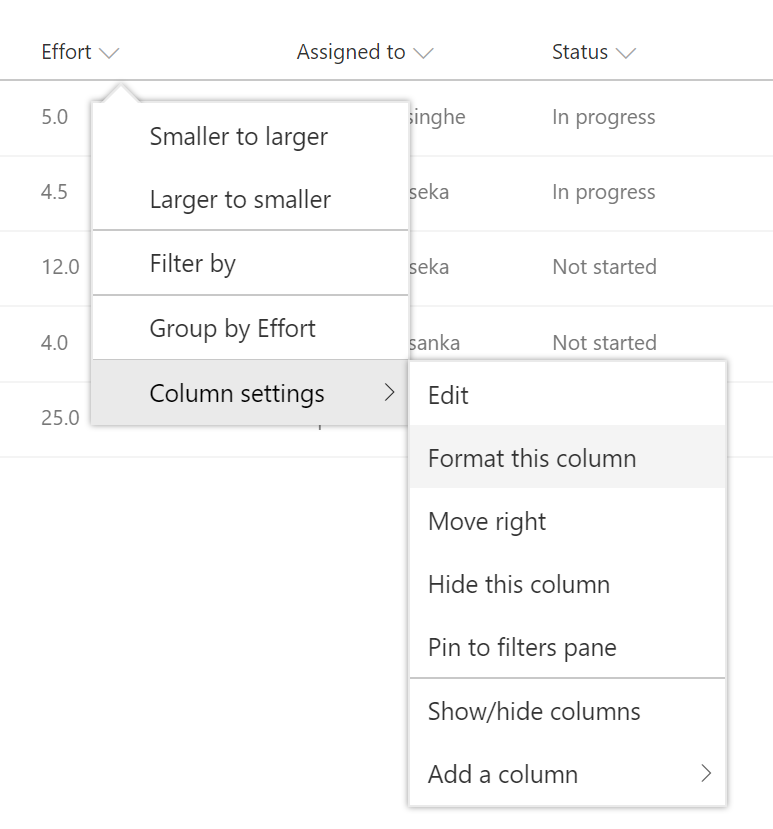Click the Status column header label
This screenshot has width=773, height=829.
580,52
